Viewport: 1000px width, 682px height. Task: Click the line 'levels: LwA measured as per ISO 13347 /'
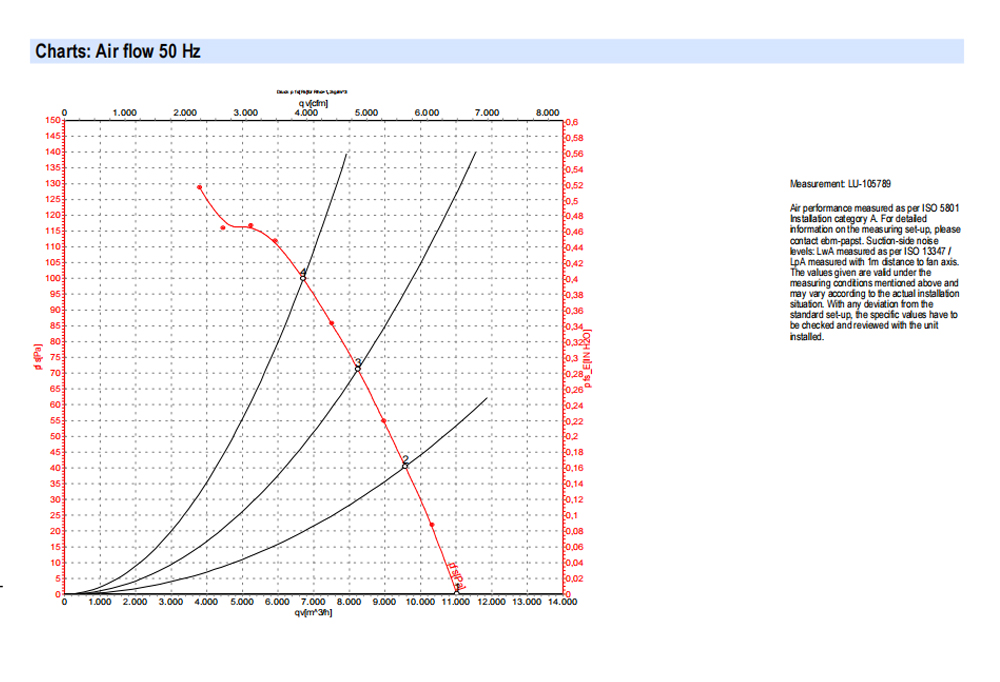(870, 251)
